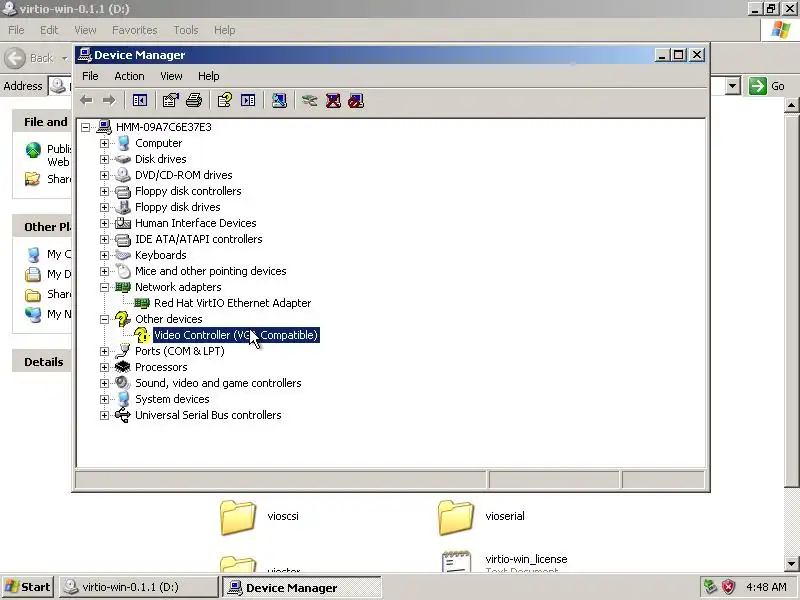800x600 pixels.
Task: Expand Floppy disk controllers node
Action: coord(104,191)
